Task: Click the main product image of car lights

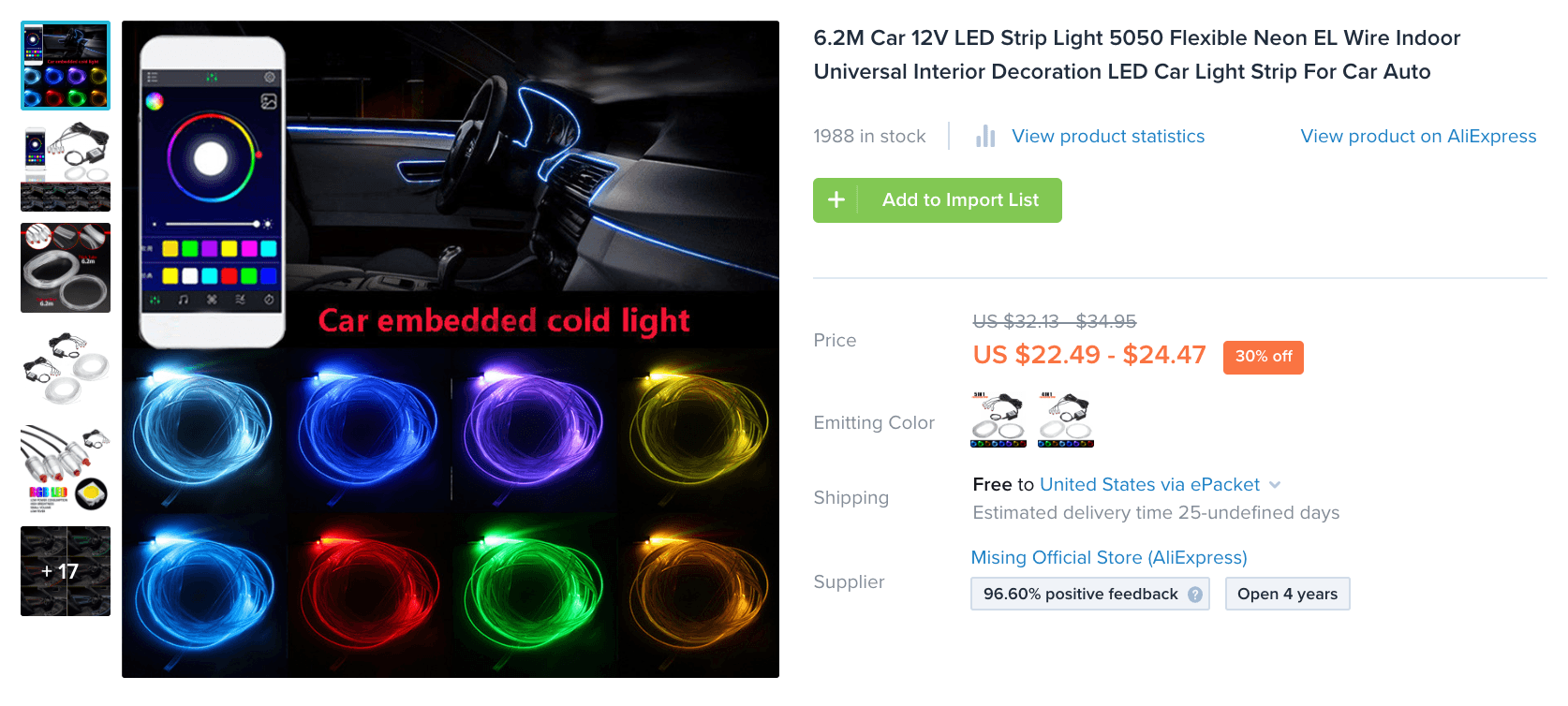Action: 451,349
